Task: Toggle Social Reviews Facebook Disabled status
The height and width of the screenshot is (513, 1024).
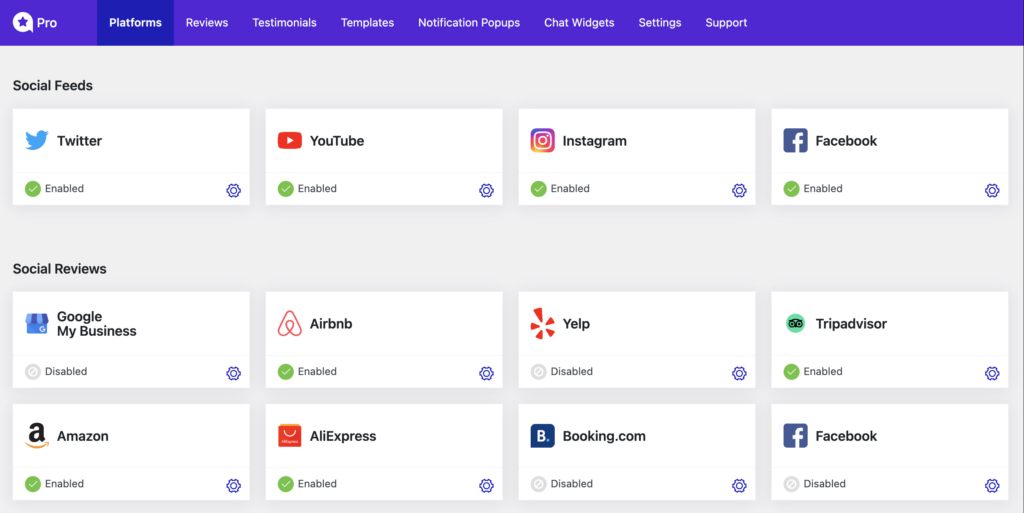Action: (814, 484)
